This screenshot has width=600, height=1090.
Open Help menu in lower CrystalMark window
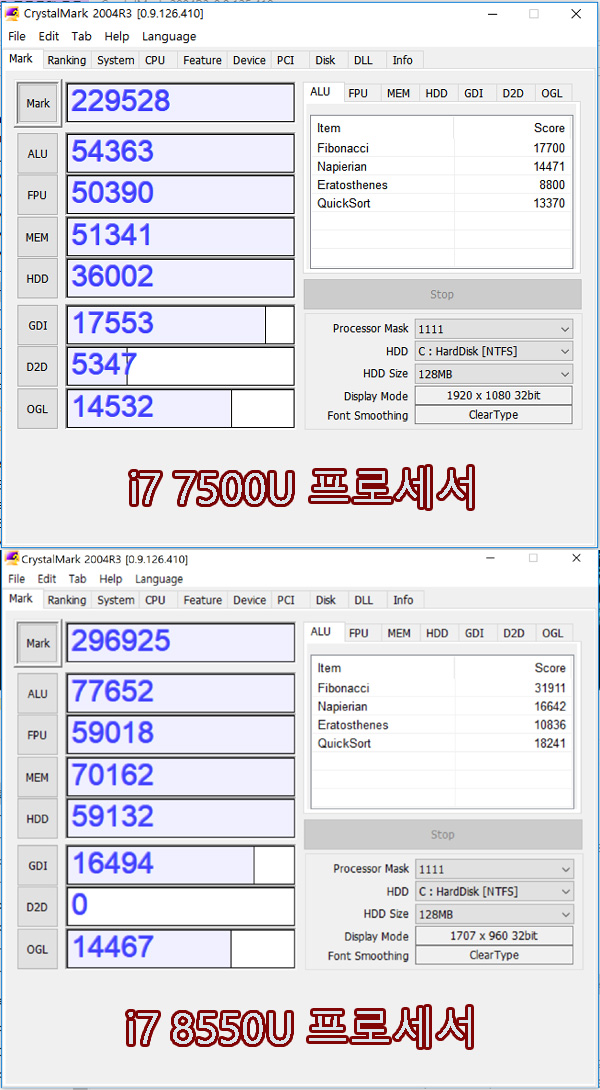click(x=111, y=579)
